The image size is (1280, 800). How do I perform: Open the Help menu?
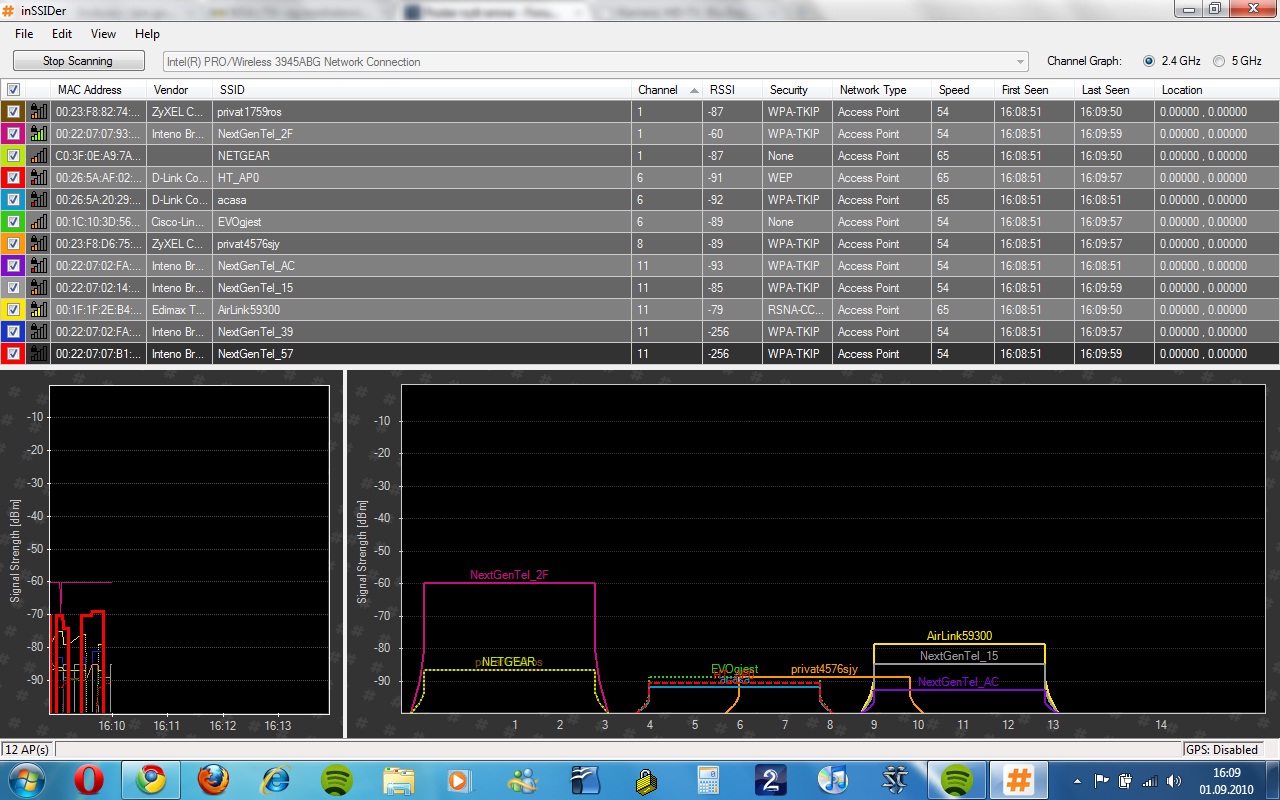click(147, 34)
